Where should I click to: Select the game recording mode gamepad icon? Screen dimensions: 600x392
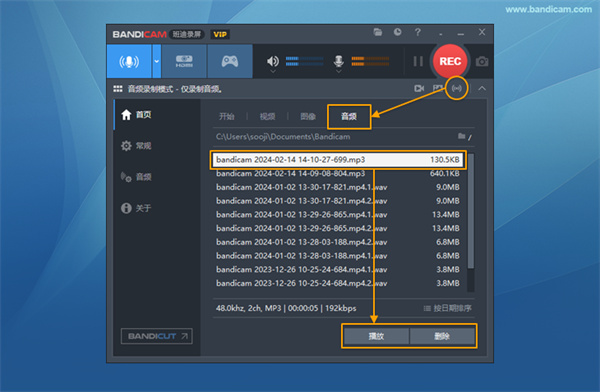point(230,61)
